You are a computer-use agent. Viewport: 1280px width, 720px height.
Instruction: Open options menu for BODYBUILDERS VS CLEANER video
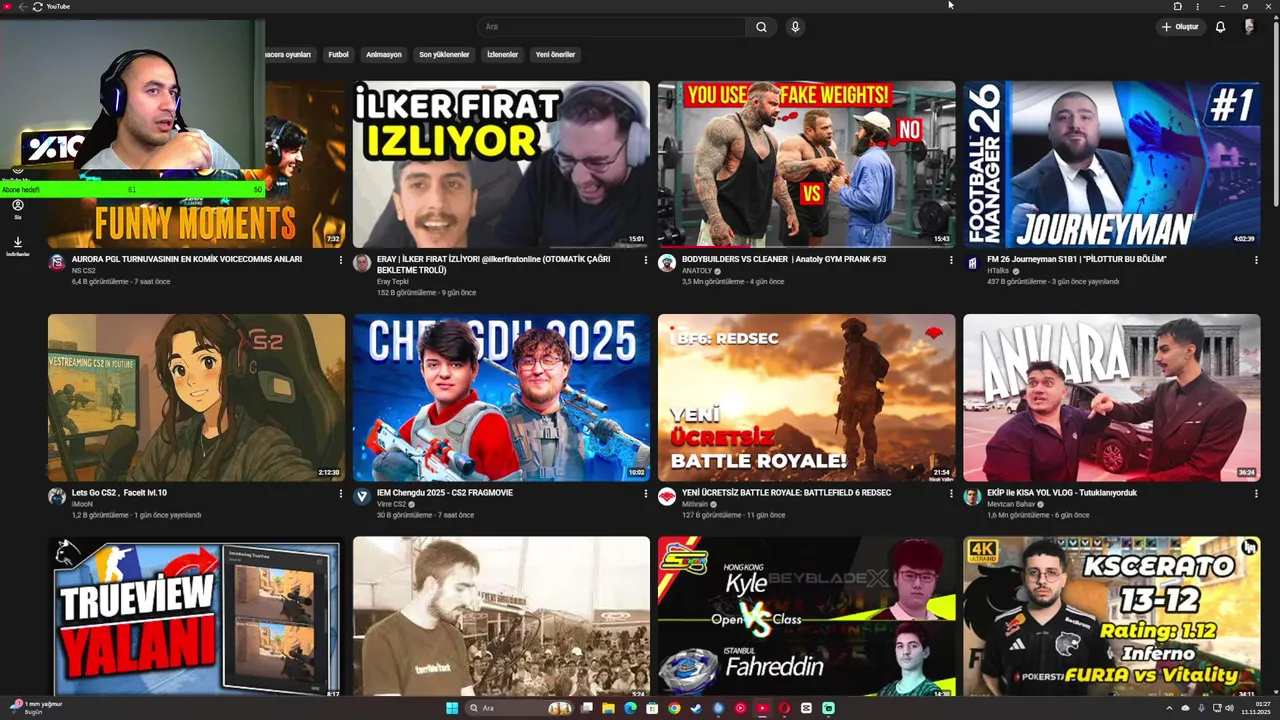(x=951, y=260)
